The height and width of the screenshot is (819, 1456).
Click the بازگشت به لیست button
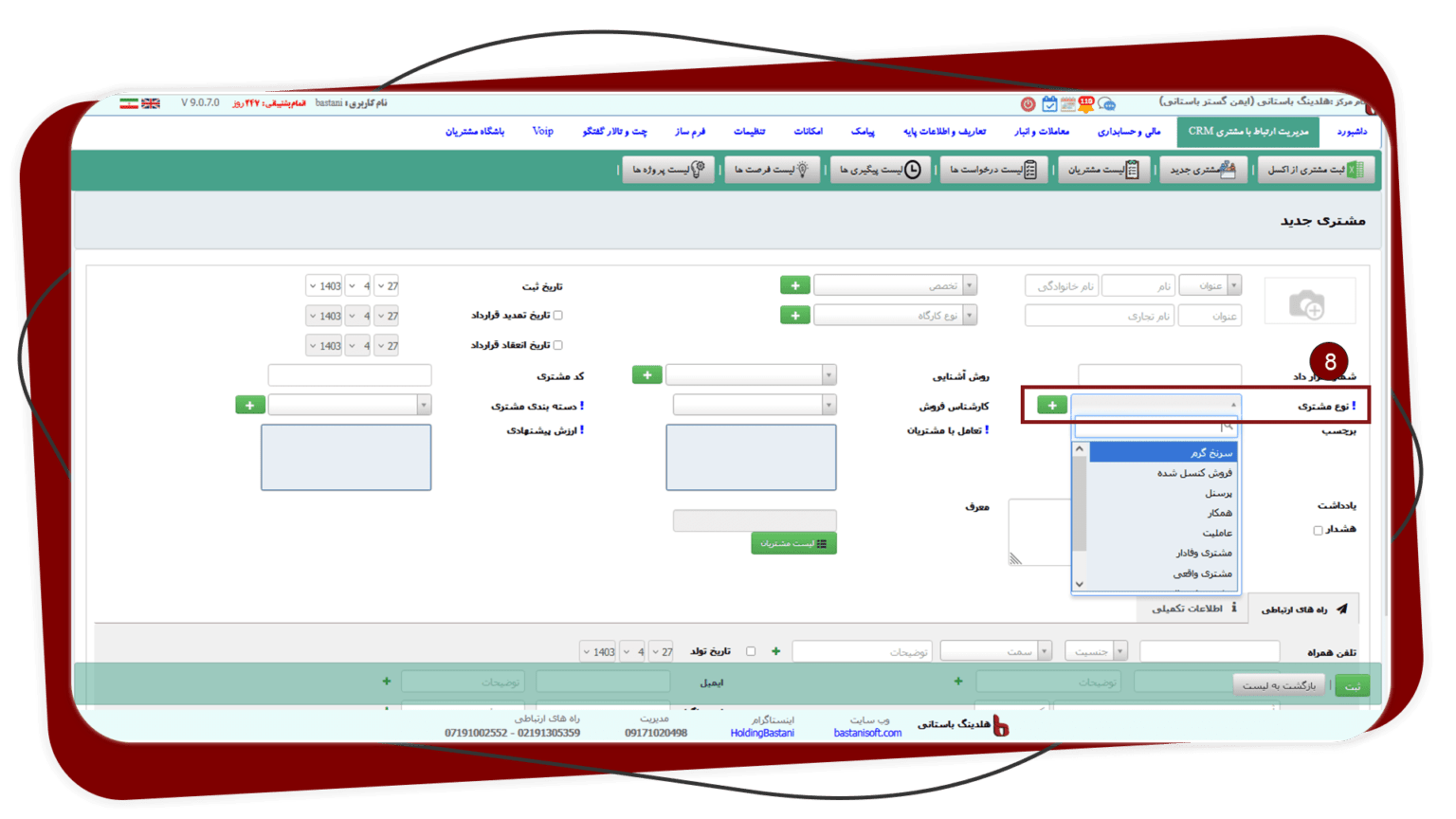[x=1280, y=685]
